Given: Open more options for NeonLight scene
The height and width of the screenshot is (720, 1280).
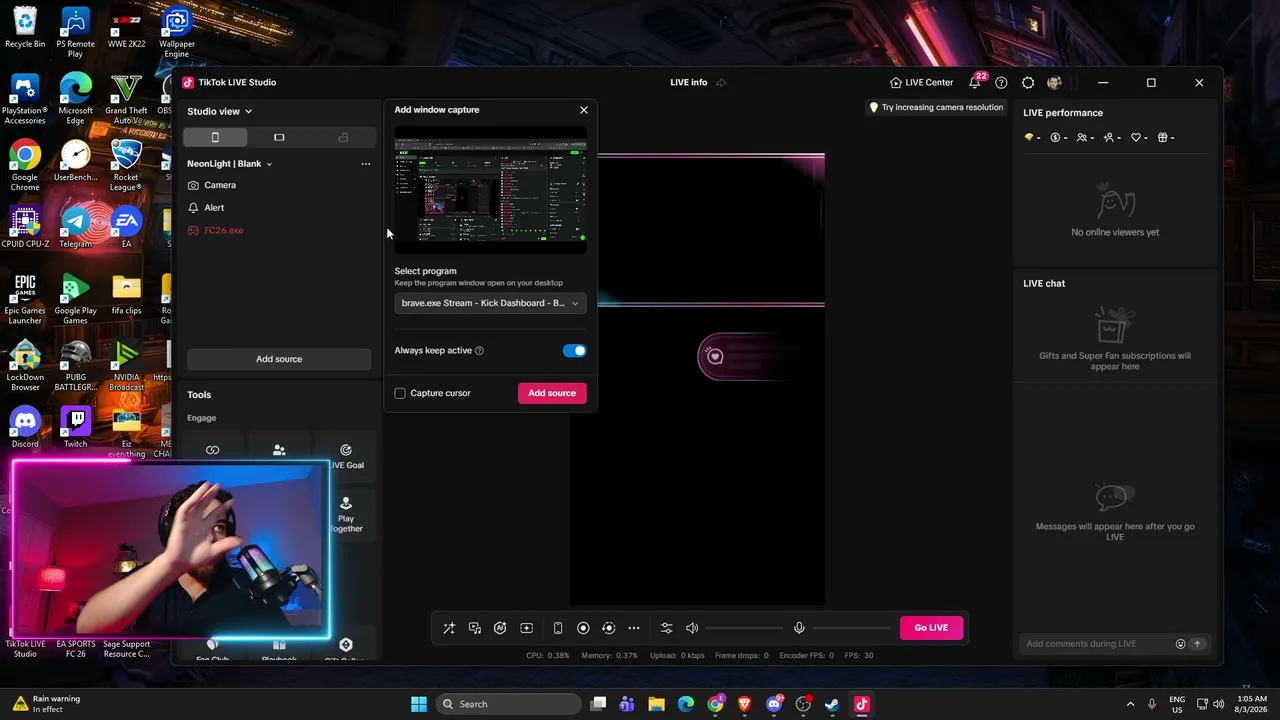Looking at the screenshot, I should (x=366, y=164).
